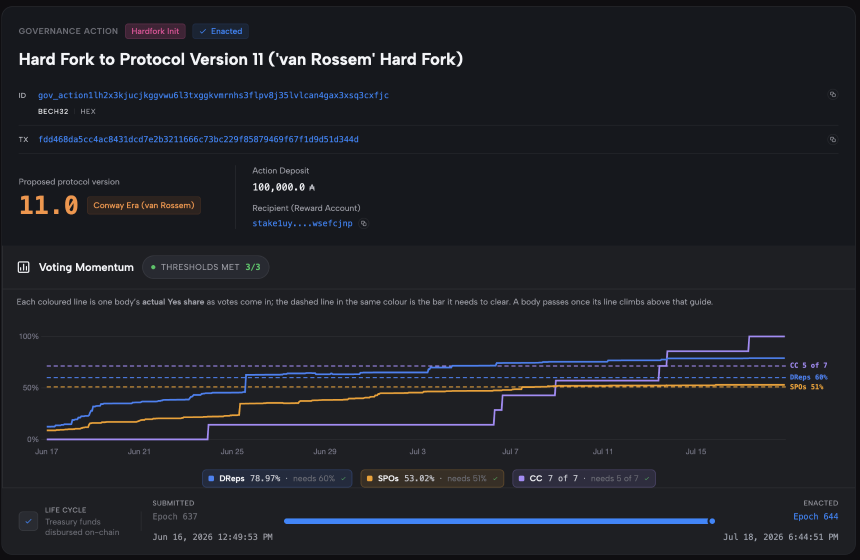860x560 pixels.
Task: Open the gov_action ID link
Action: tap(213, 95)
